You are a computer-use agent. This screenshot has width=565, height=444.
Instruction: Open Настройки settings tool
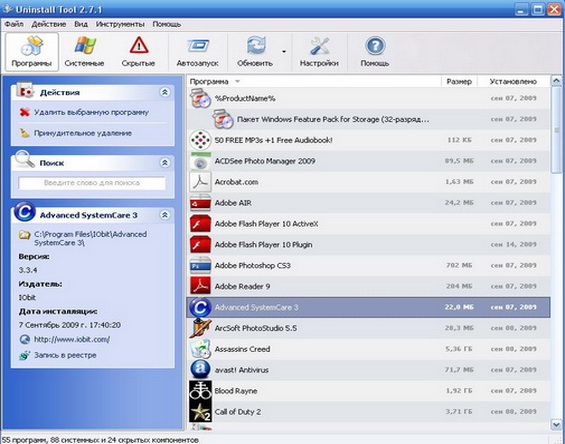click(319, 52)
